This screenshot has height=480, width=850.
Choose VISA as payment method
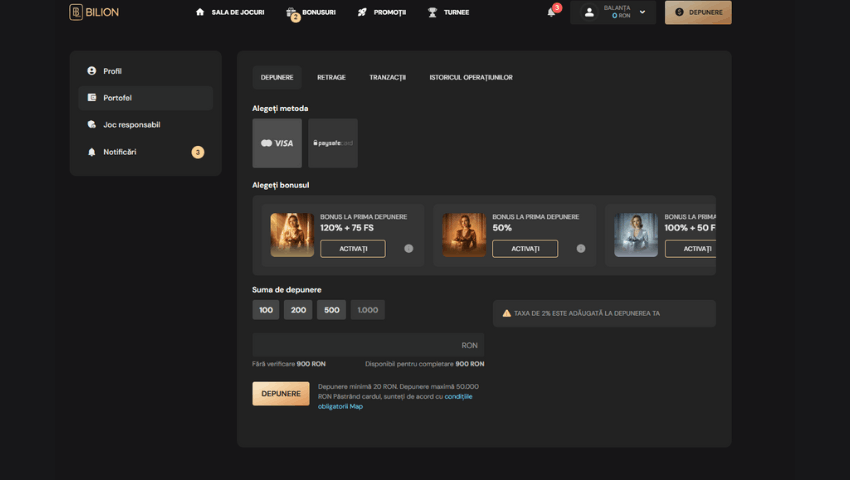coord(277,143)
